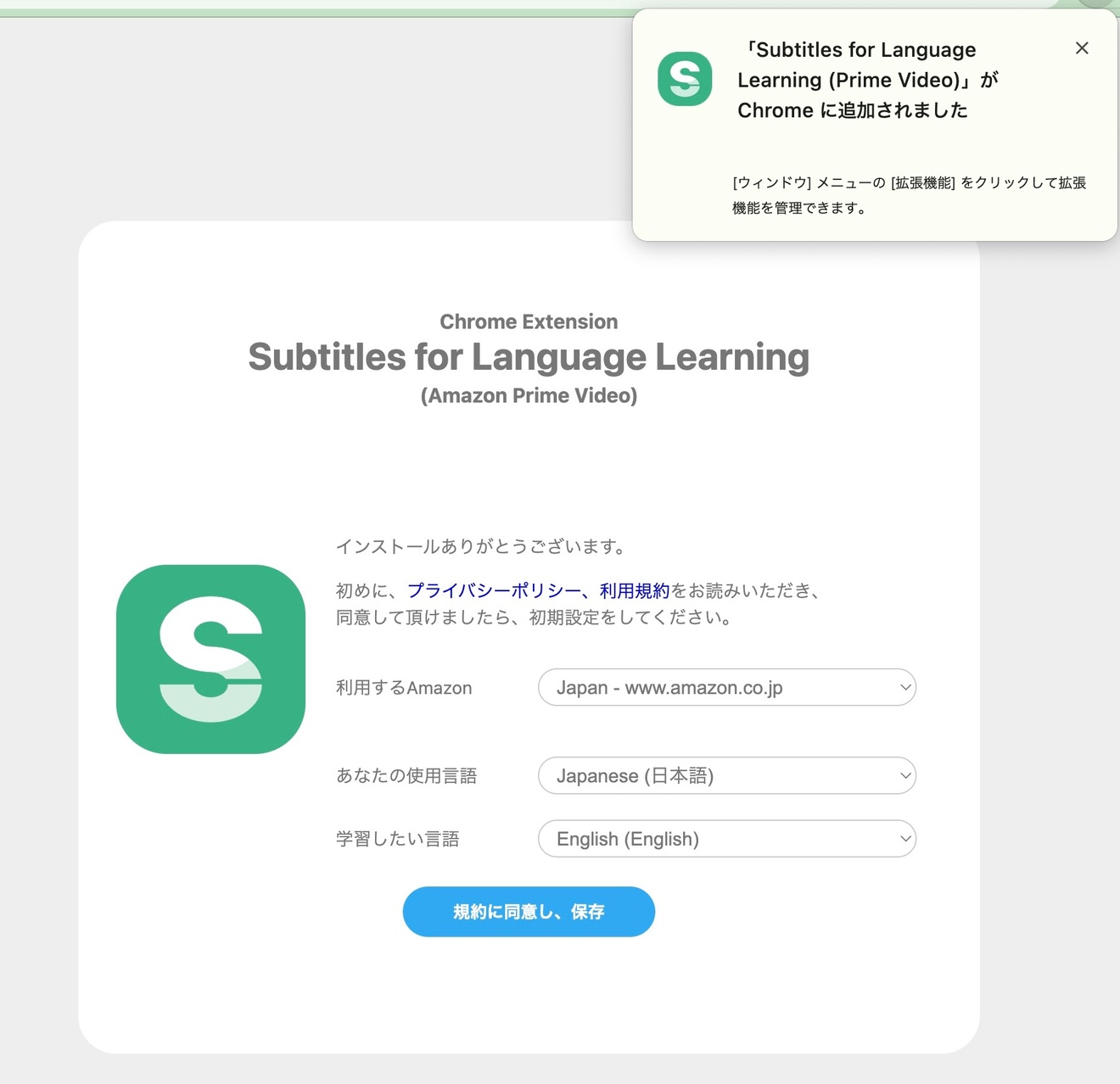
Task: Click the notification title about Chrome に追加されました
Action: point(868,80)
